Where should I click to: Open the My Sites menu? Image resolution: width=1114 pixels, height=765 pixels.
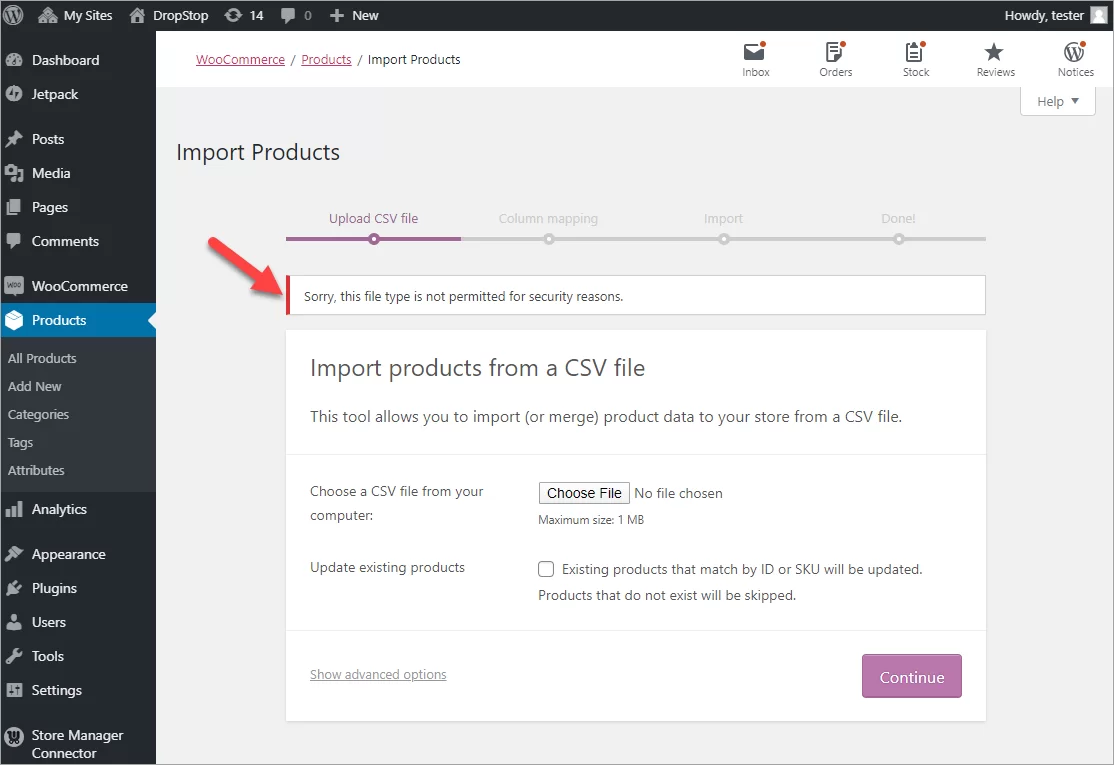74,14
